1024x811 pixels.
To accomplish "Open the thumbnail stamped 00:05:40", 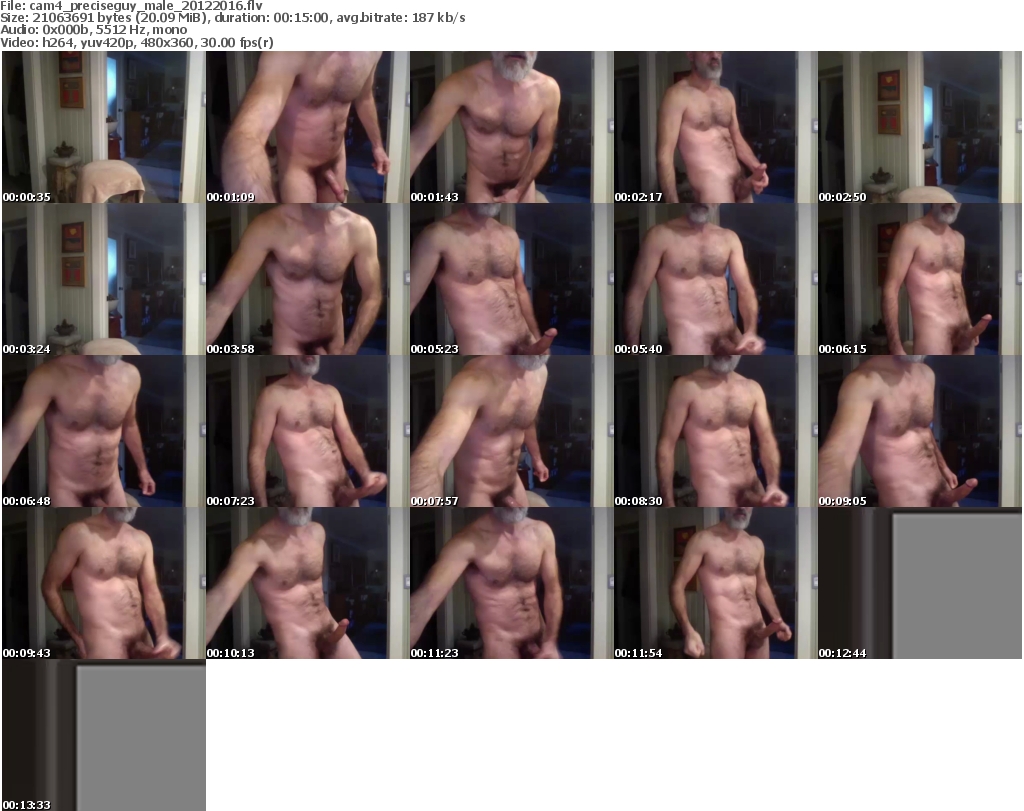I will pos(716,279).
